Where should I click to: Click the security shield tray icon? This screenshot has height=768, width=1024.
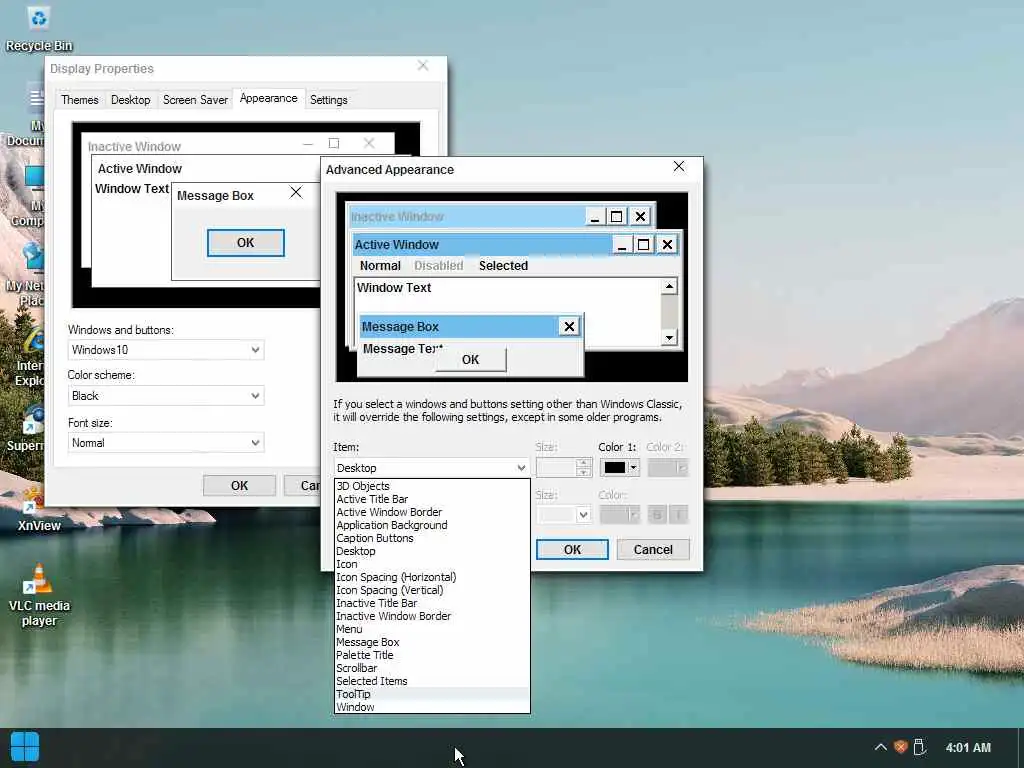click(900, 747)
